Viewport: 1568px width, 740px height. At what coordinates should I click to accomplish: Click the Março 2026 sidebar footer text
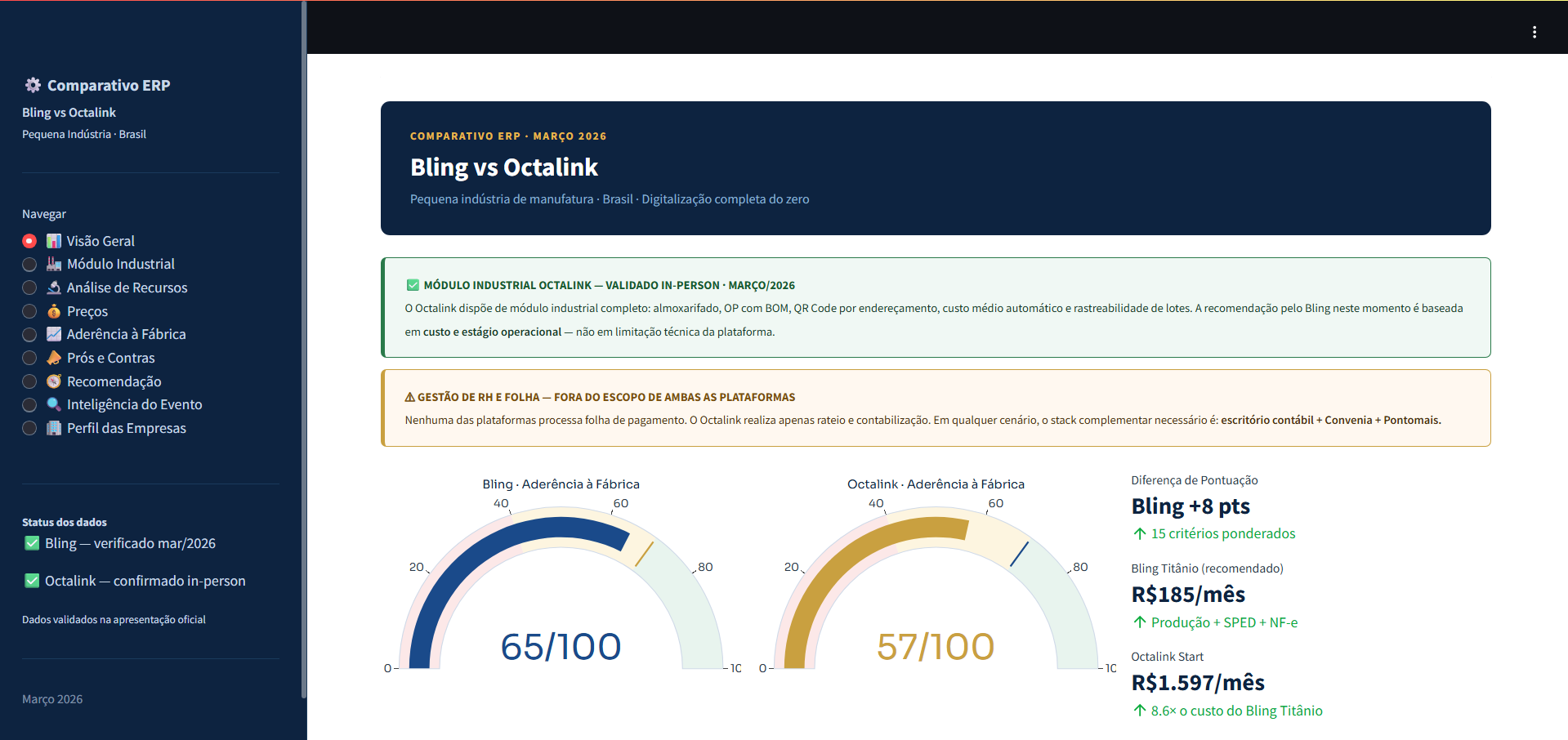(x=52, y=699)
